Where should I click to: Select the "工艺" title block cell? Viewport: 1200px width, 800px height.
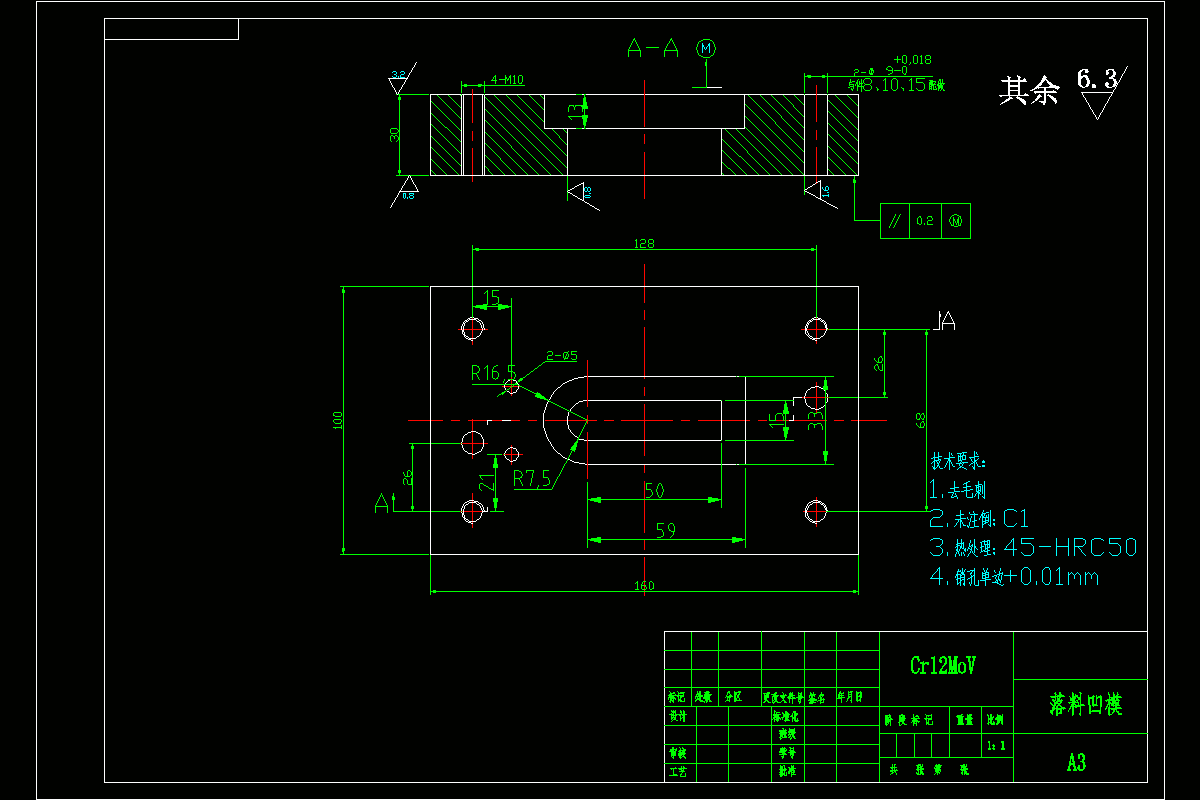point(677,772)
